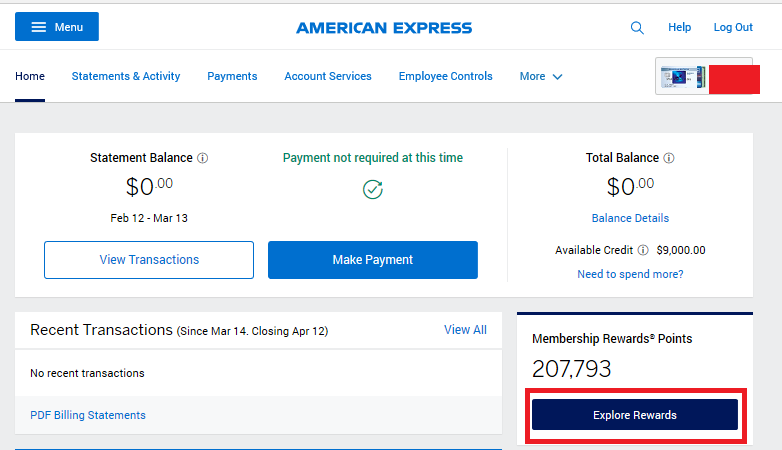
Task: Click the Available Credit info icon
Action: coord(643,250)
